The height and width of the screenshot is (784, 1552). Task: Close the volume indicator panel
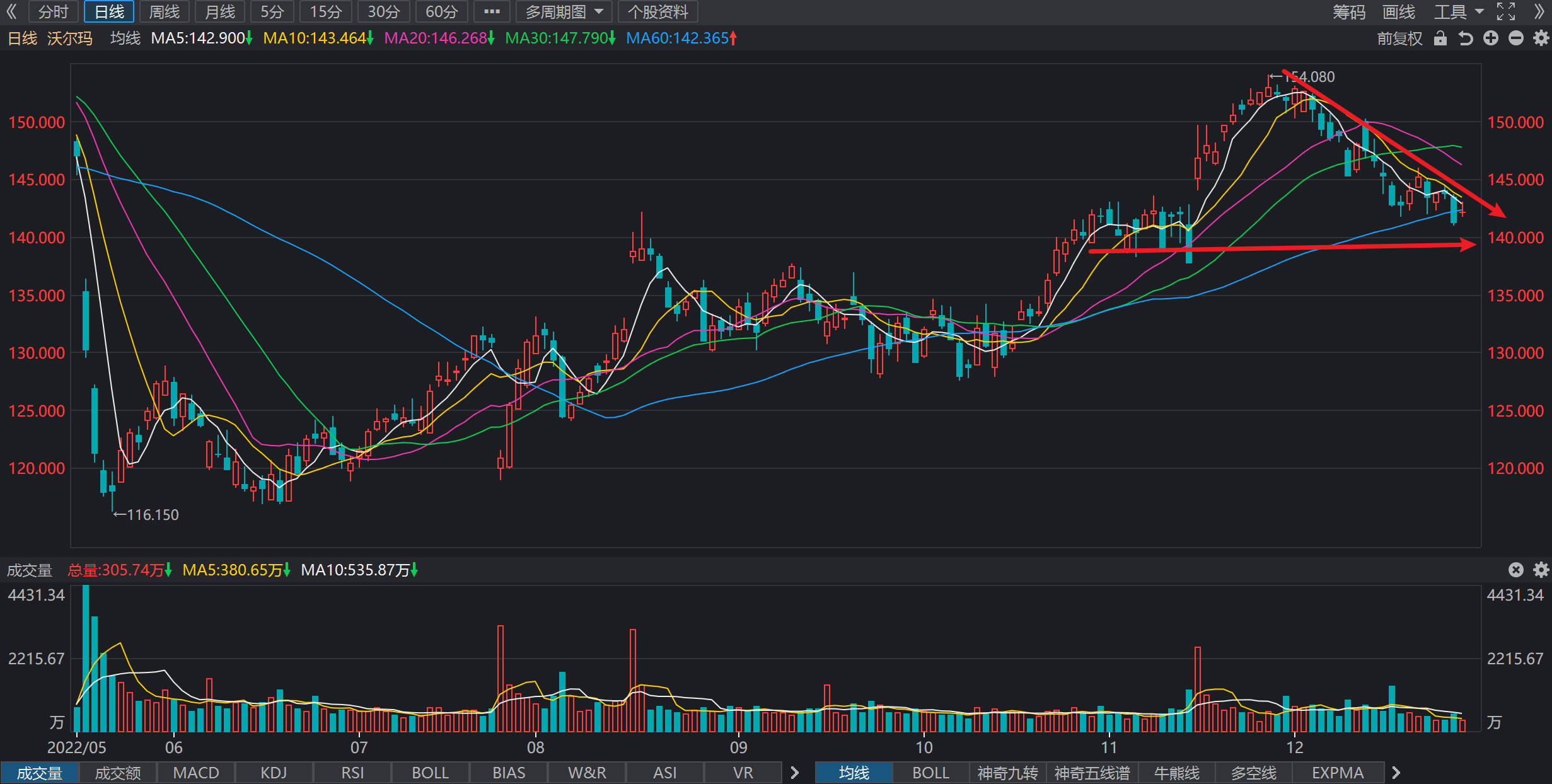tap(1516, 570)
